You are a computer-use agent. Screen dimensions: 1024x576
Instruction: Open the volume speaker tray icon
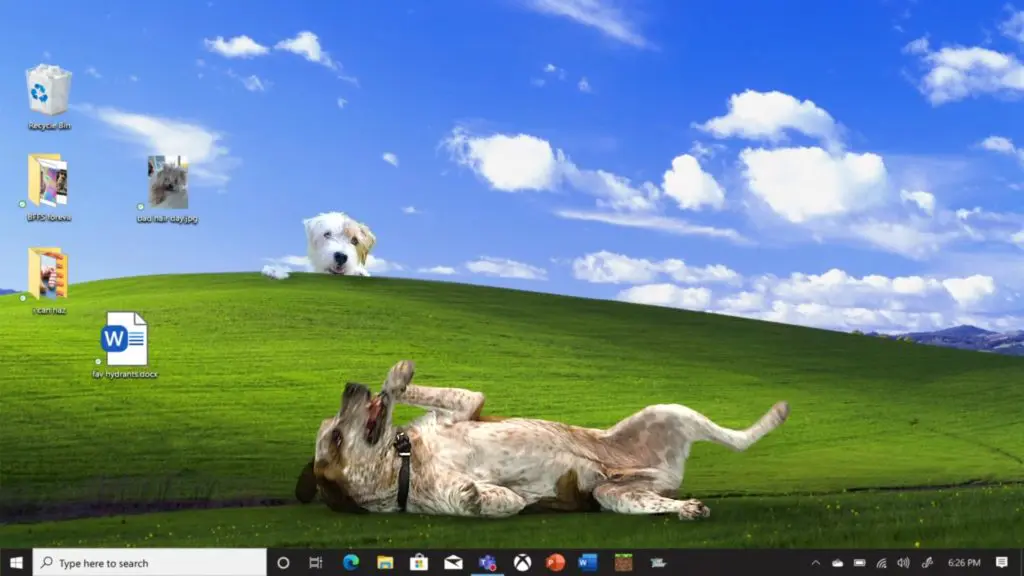pyautogui.click(x=904, y=562)
